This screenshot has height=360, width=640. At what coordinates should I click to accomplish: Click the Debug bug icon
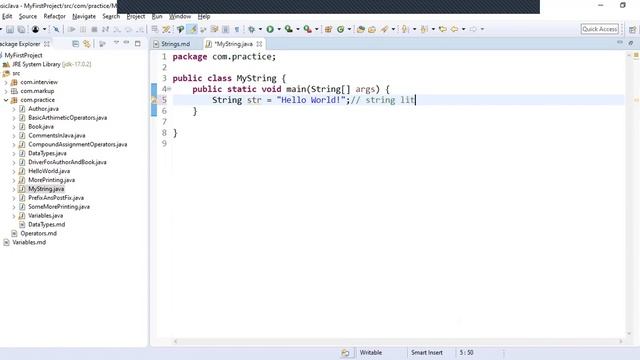coord(251,29)
